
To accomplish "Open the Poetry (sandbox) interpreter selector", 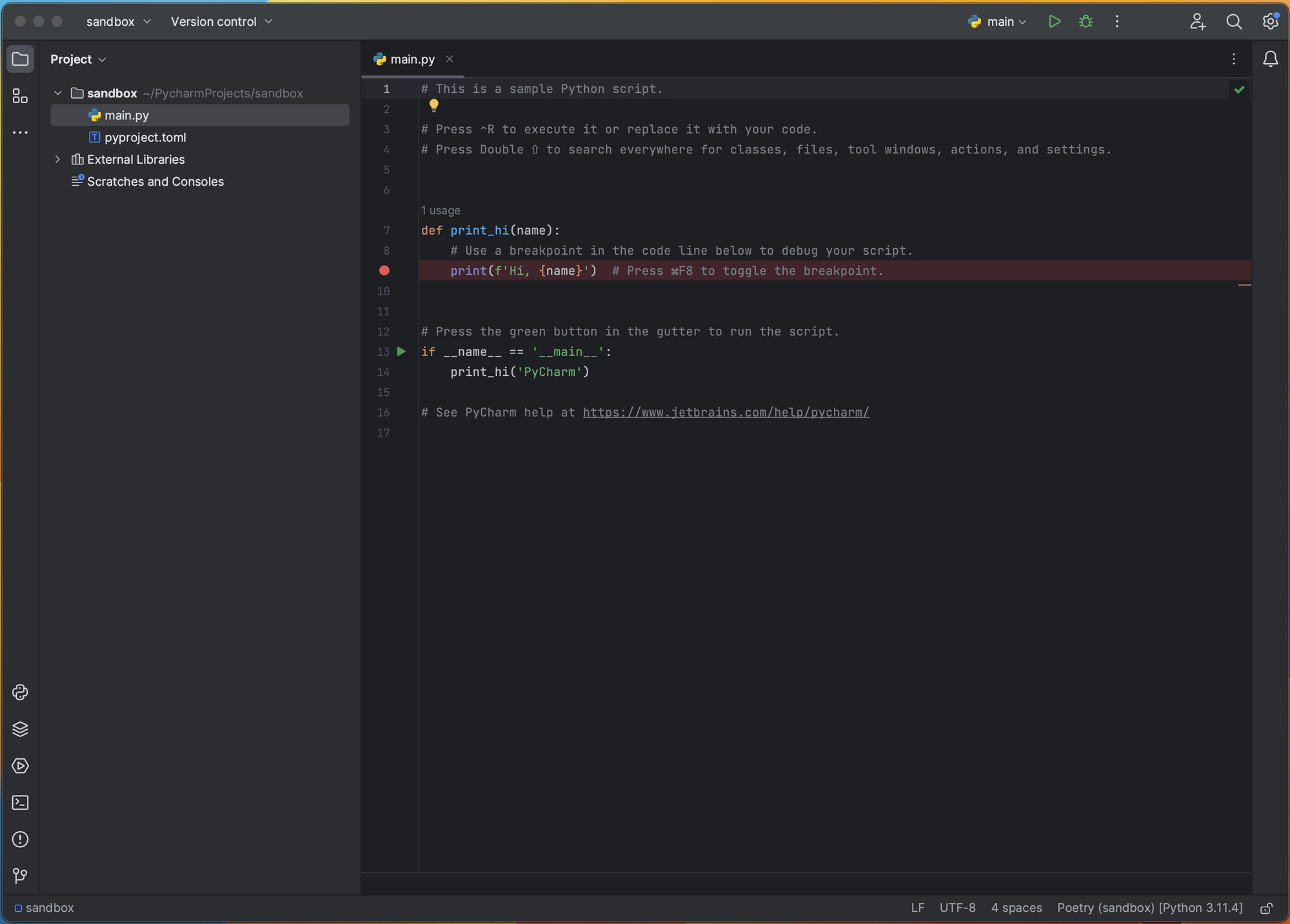I will (1149, 908).
